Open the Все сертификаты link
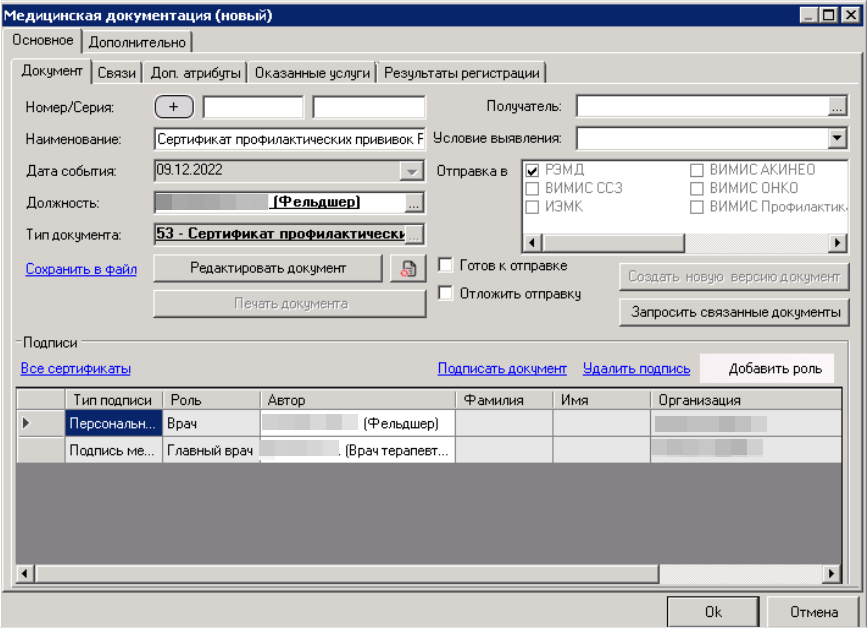Viewport: 868px width, 628px height. [x=76, y=369]
